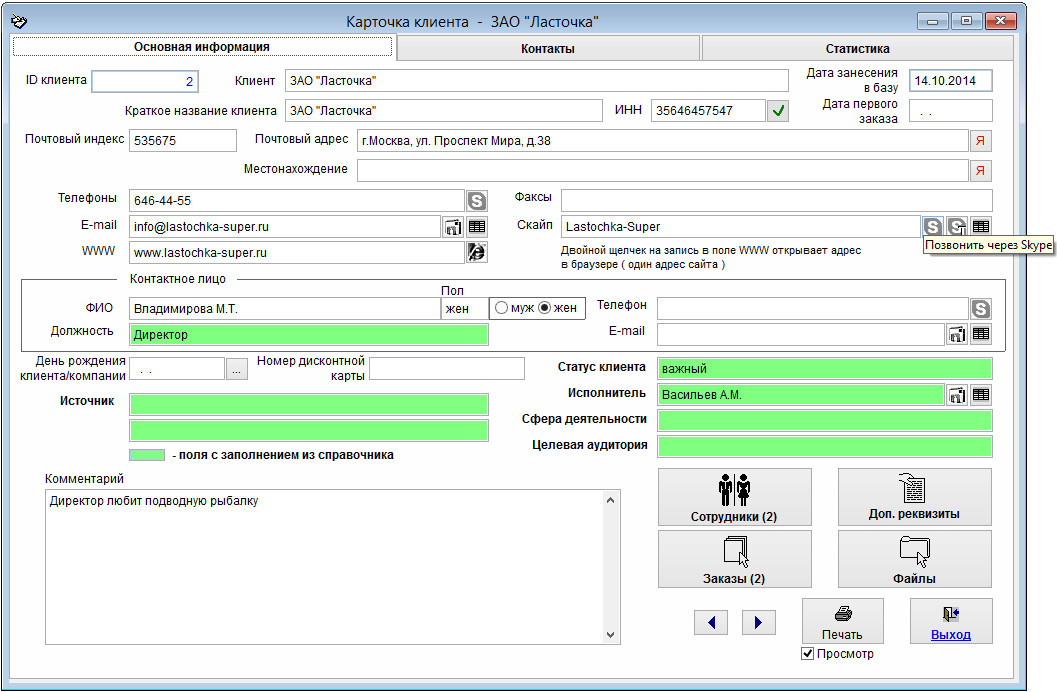Click the down arrow of comment scrollbar
Image resolution: width=1057 pixels, height=692 pixels.
611,634
